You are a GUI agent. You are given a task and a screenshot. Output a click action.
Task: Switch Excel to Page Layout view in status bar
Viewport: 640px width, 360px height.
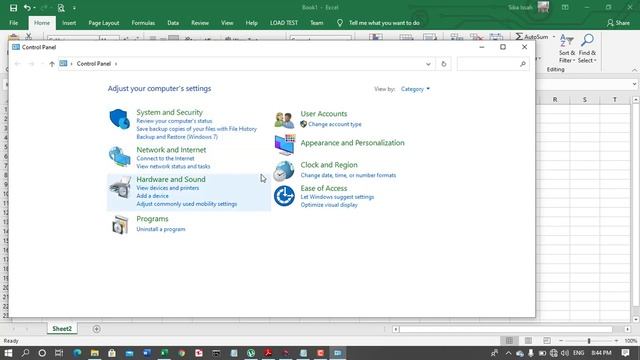point(528,340)
